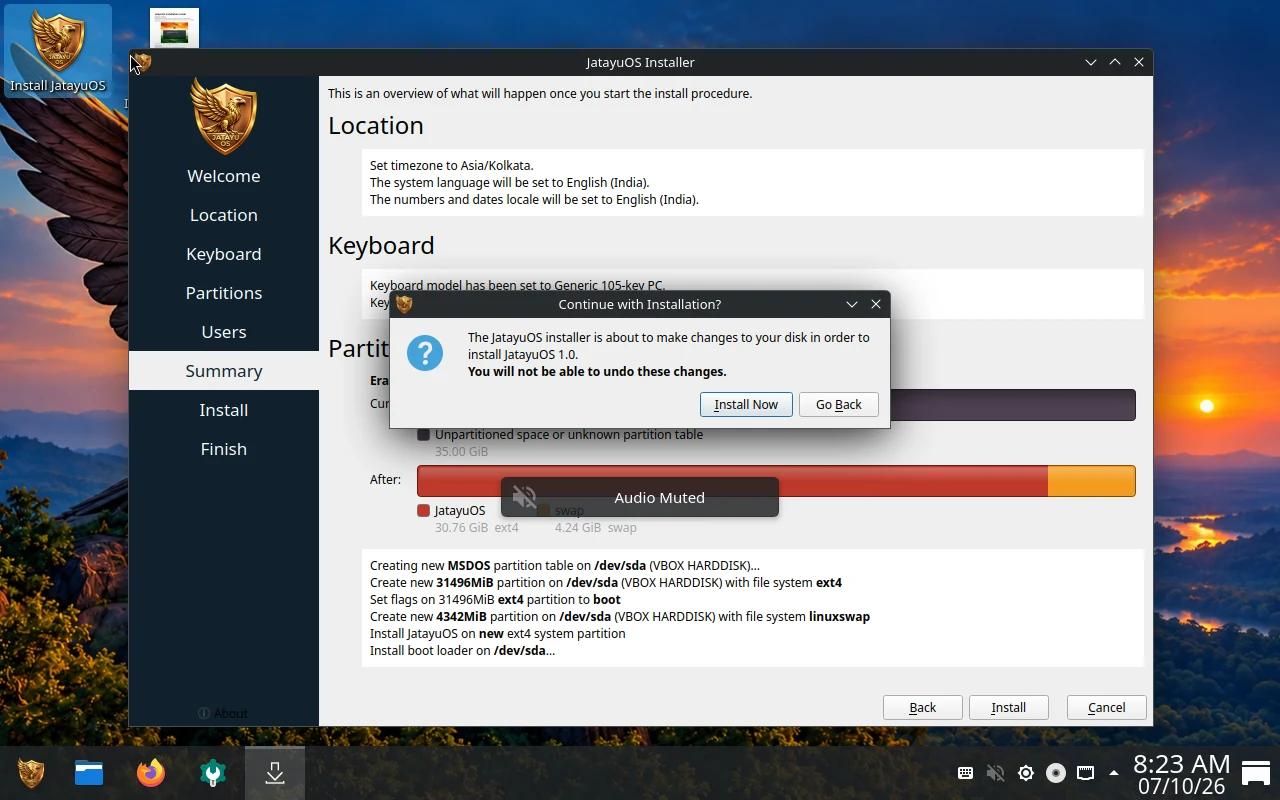Open the file manager from the taskbar

(x=89, y=773)
